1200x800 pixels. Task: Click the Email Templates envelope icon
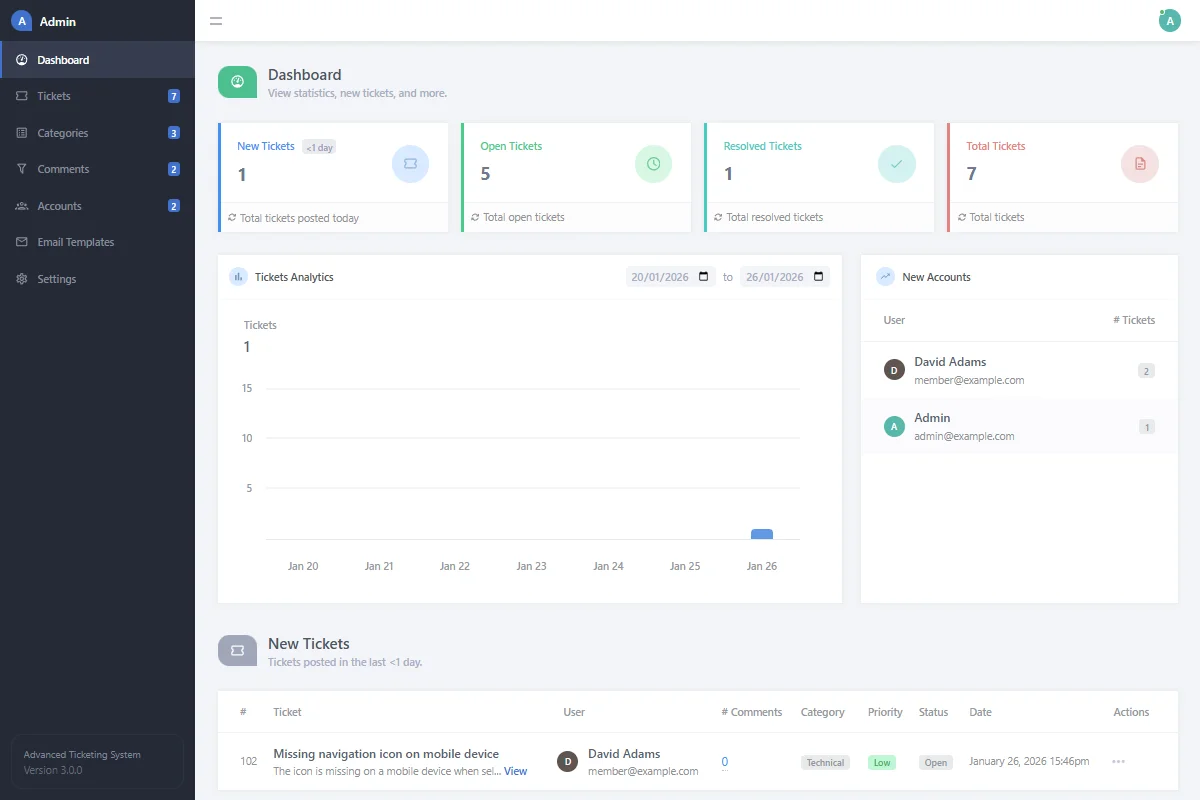coord(22,242)
